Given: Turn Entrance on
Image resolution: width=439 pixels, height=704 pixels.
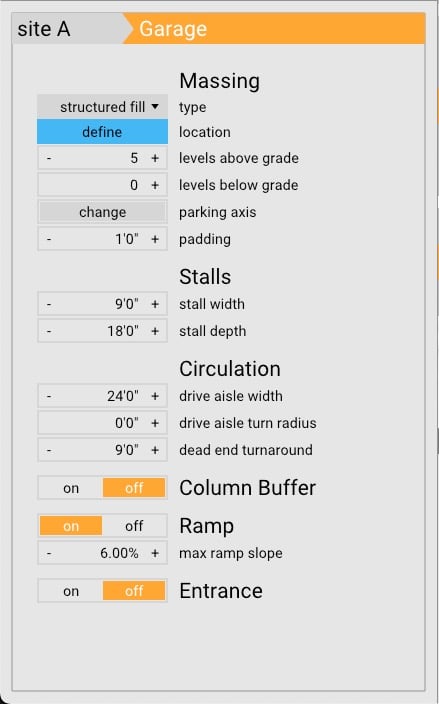Looking at the screenshot, I should point(71,591).
